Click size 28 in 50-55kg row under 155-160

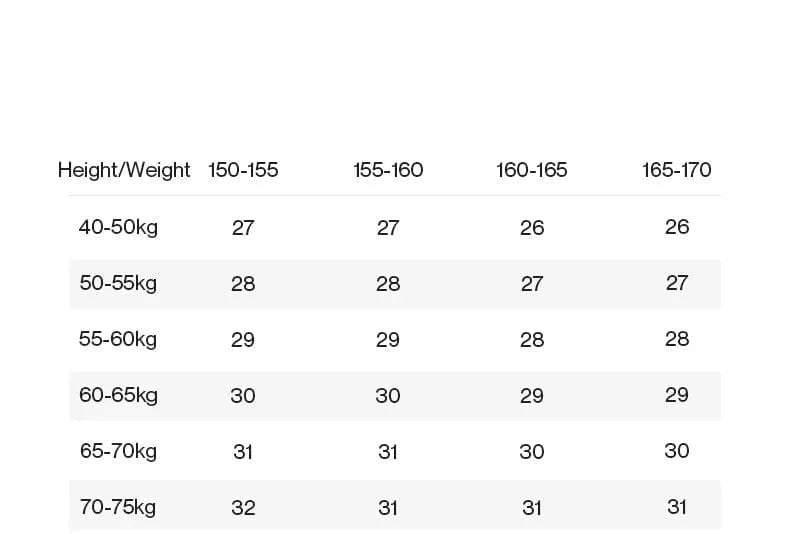click(x=388, y=283)
